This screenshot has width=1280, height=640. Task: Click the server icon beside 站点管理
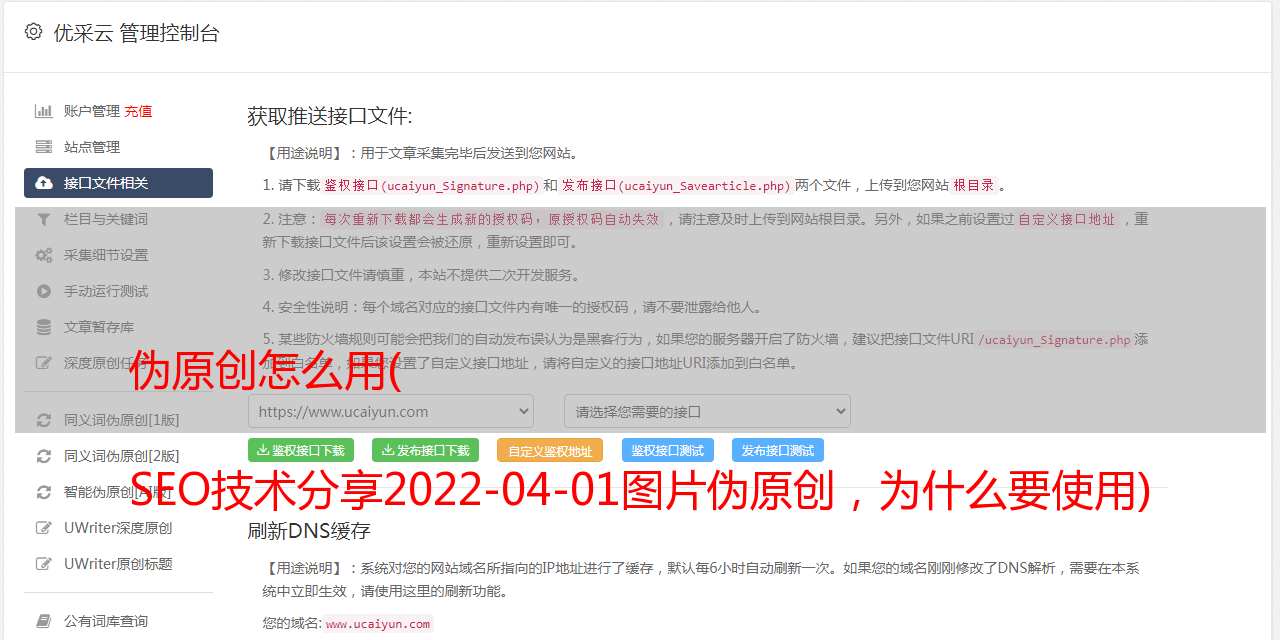pyautogui.click(x=44, y=147)
